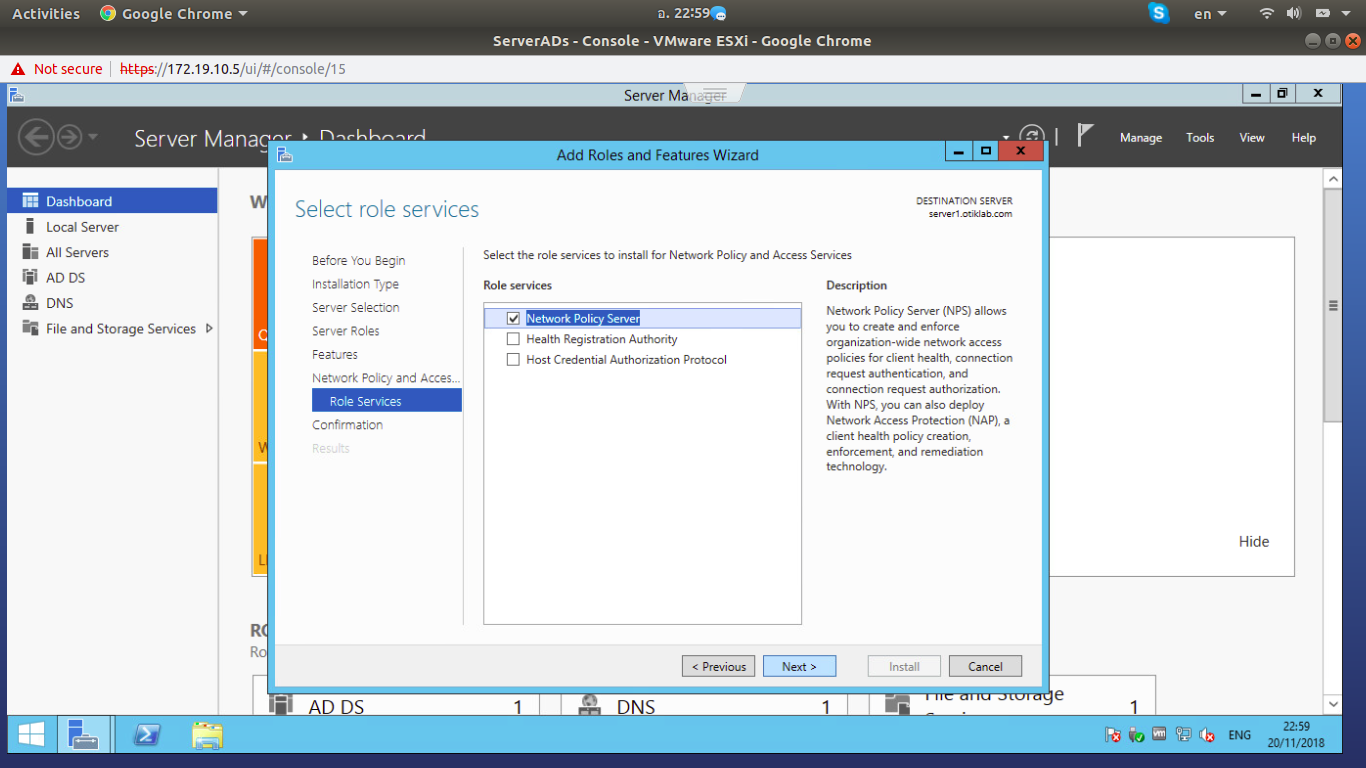Open the Network Policy and Access step

coord(386,378)
